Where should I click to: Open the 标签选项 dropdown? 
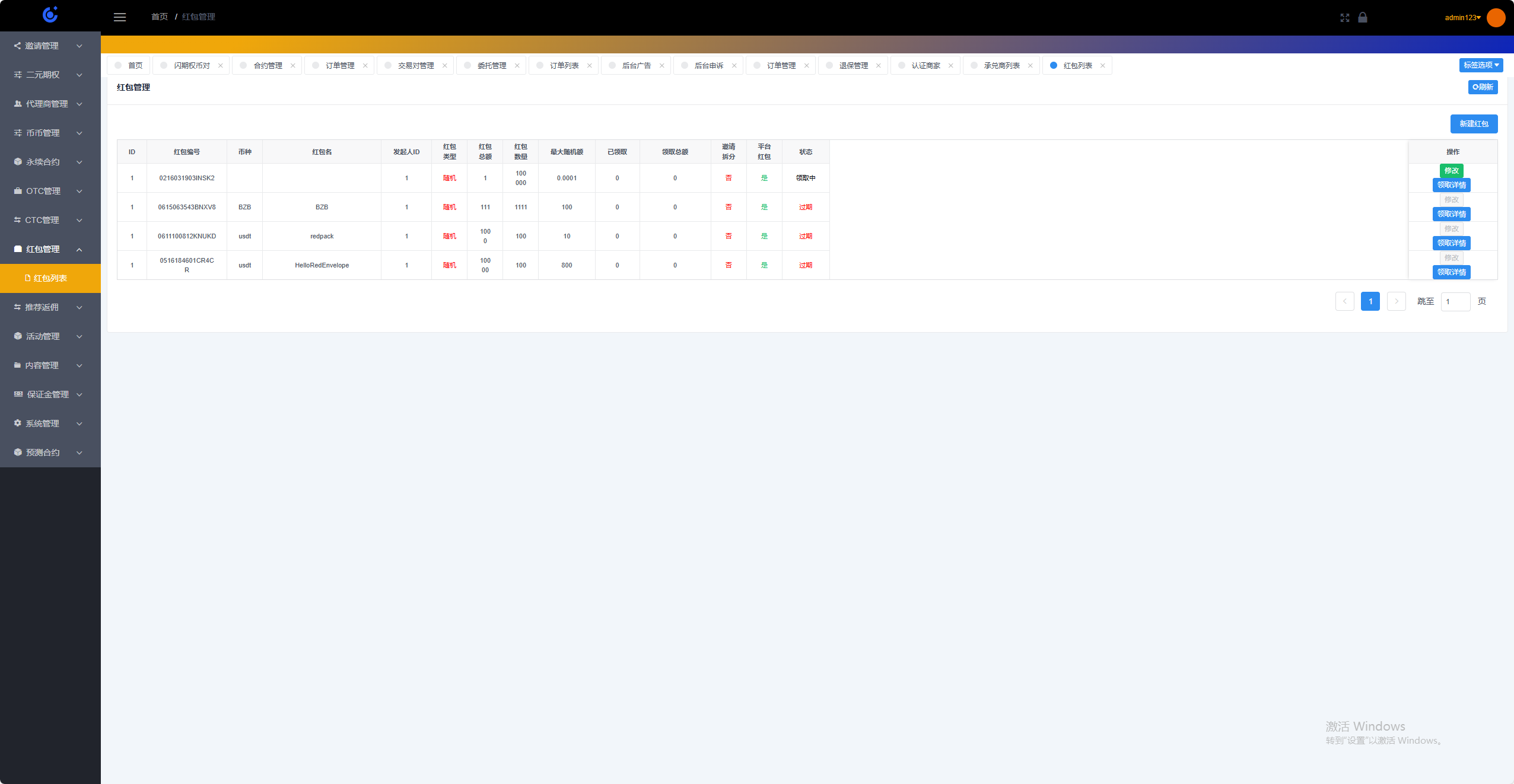(x=1481, y=65)
